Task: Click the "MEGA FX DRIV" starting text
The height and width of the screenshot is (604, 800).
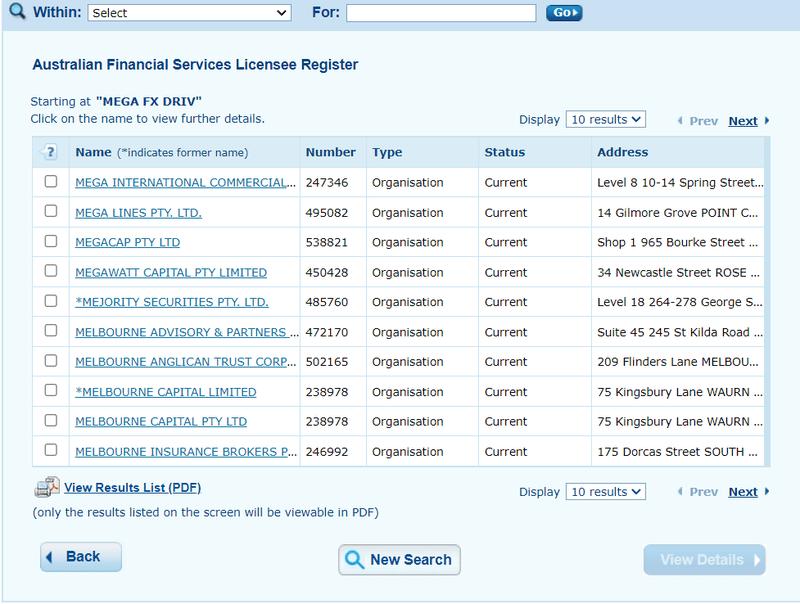Action: tap(149, 102)
